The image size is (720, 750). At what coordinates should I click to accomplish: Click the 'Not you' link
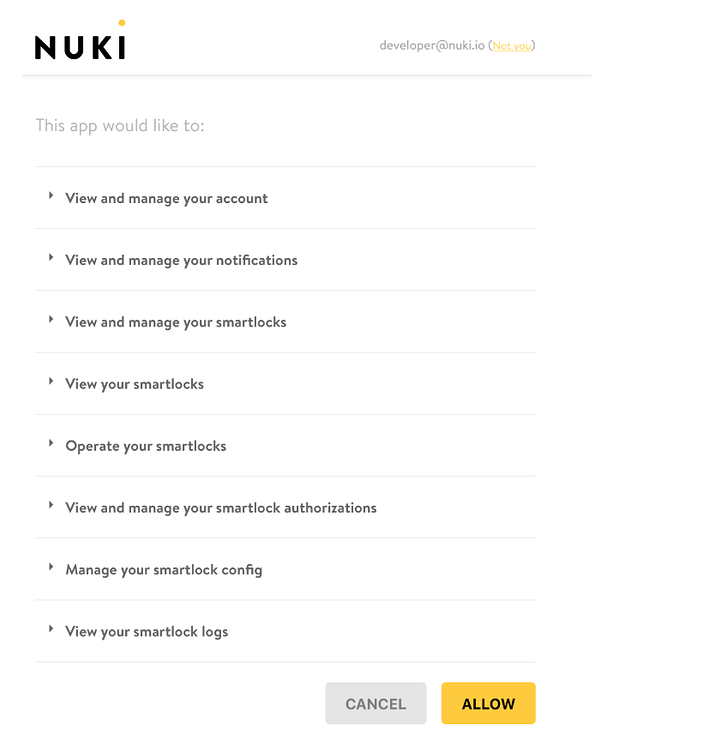(x=511, y=46)
